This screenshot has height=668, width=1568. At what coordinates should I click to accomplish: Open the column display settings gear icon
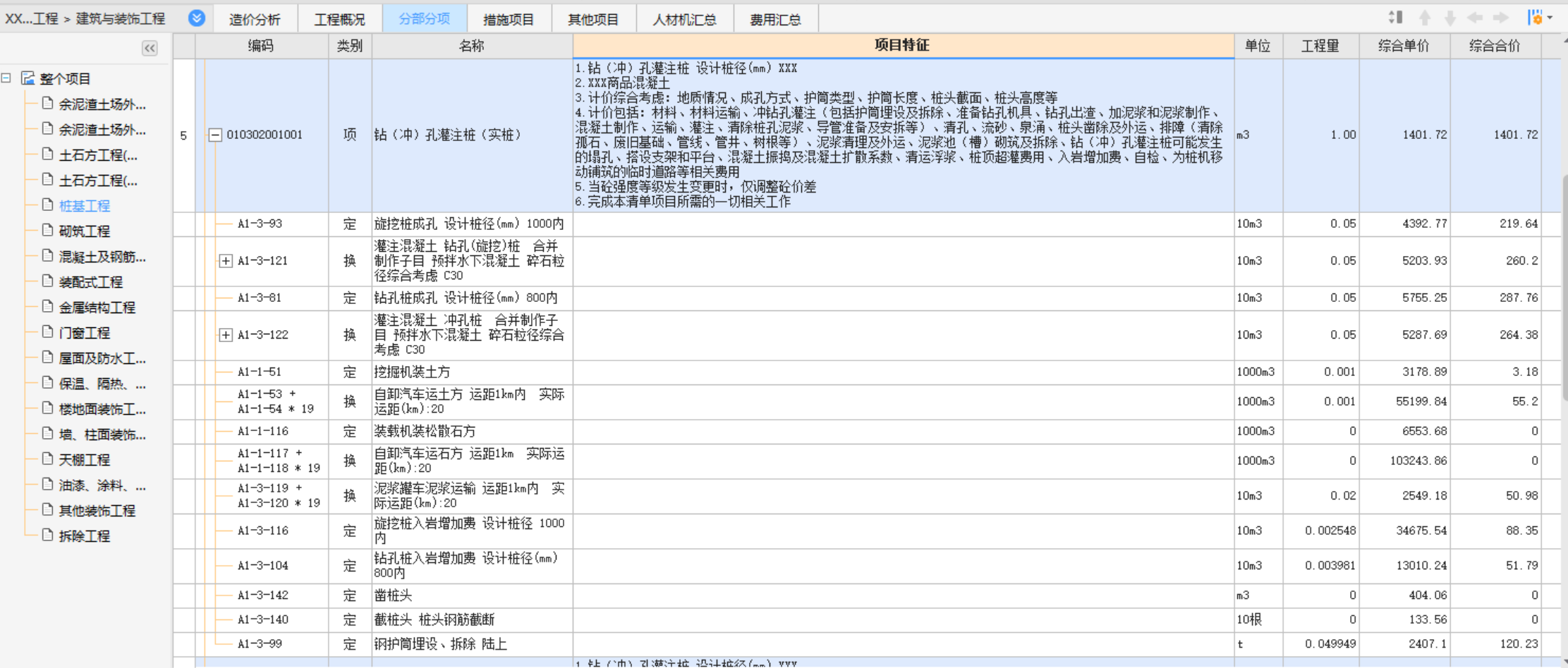tap(1535, 18)
